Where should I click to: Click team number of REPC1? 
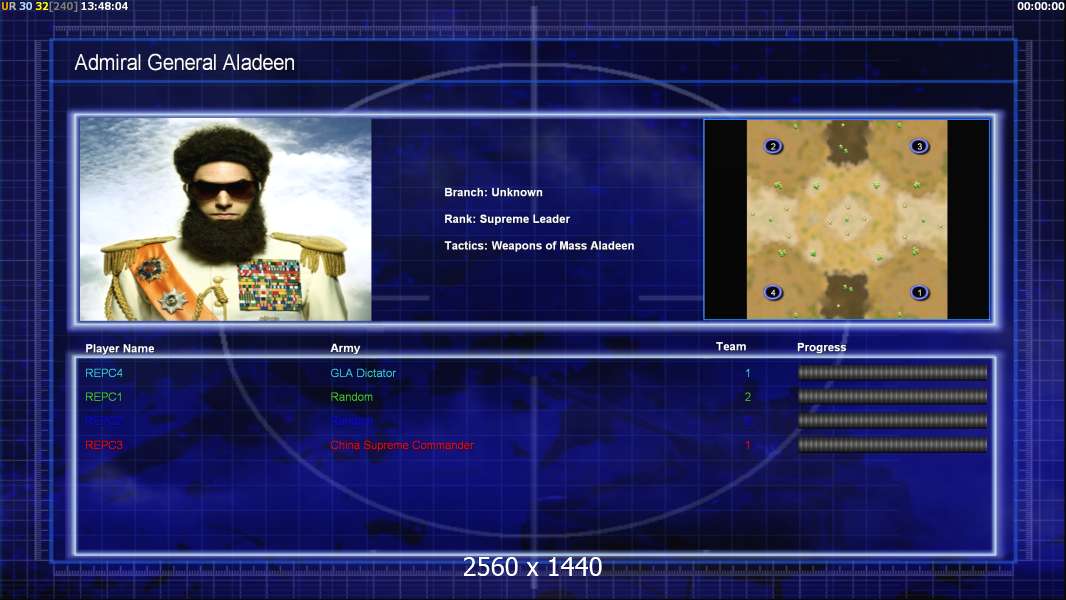pyautogui.click(x=747, y=397)
